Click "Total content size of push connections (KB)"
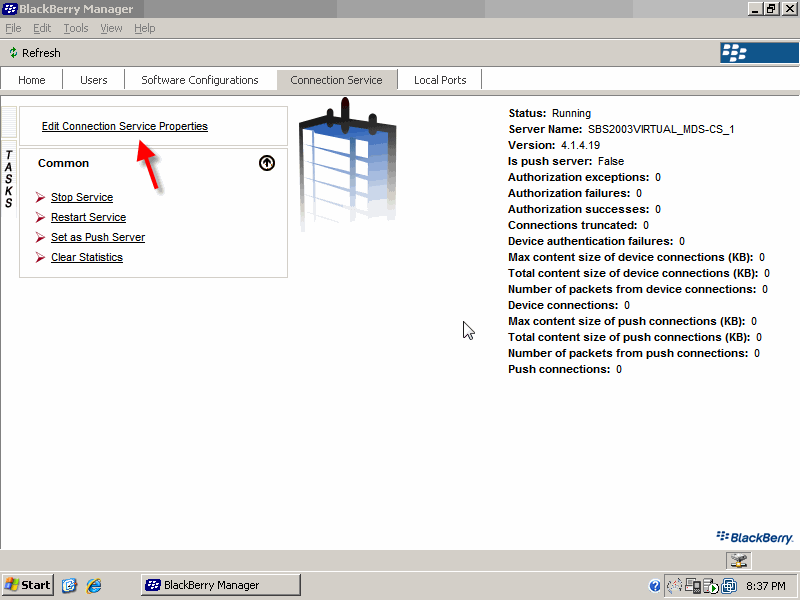Screen dimensions: 800x600 pyautogui.click(x=629, y=337)
